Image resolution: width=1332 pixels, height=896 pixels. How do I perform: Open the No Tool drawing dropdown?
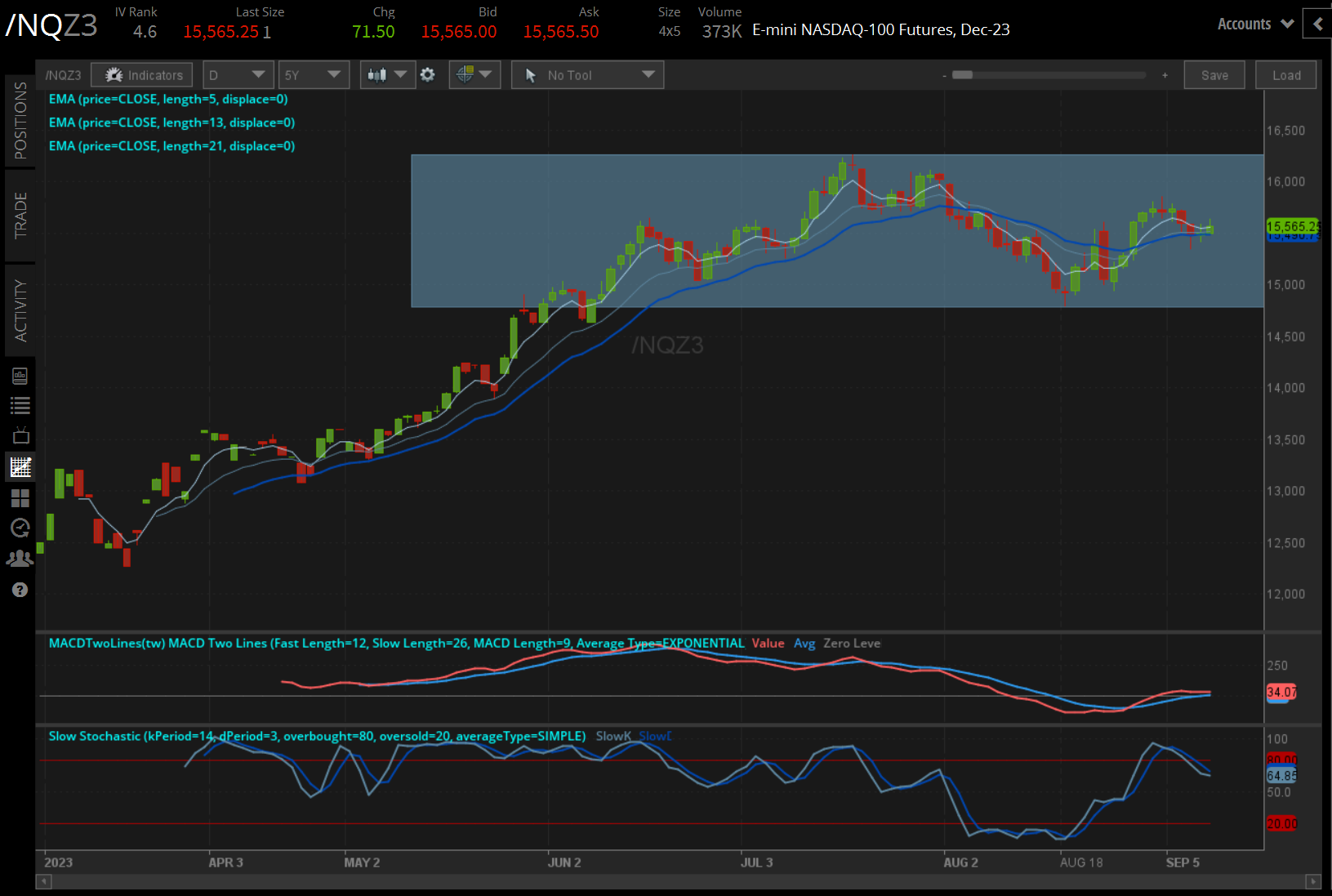[x=587, y=75]
